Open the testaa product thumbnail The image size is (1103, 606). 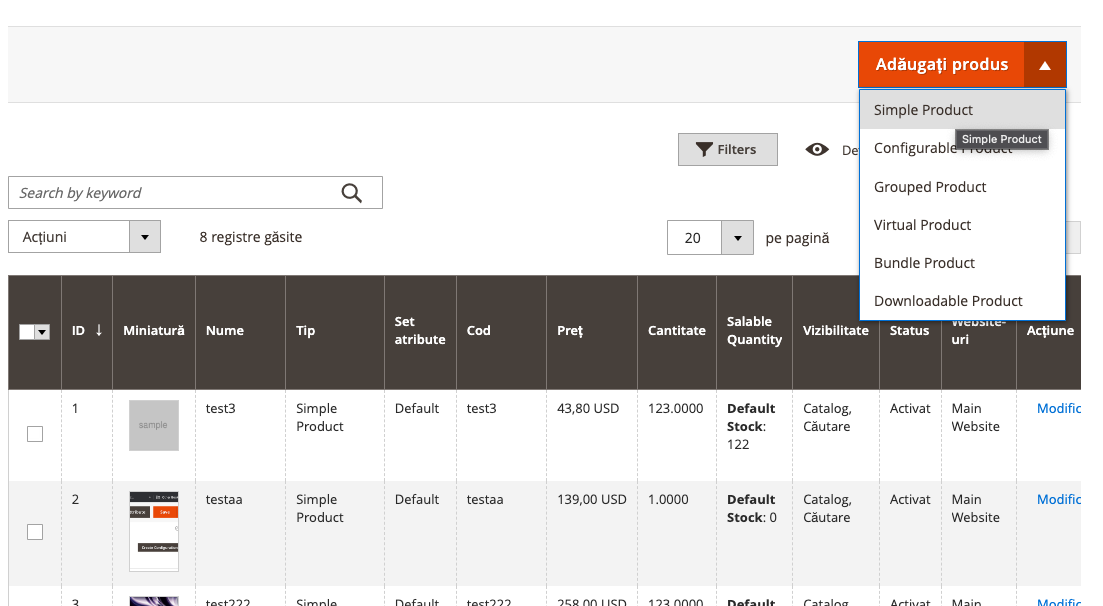click(x=154, y=531)
